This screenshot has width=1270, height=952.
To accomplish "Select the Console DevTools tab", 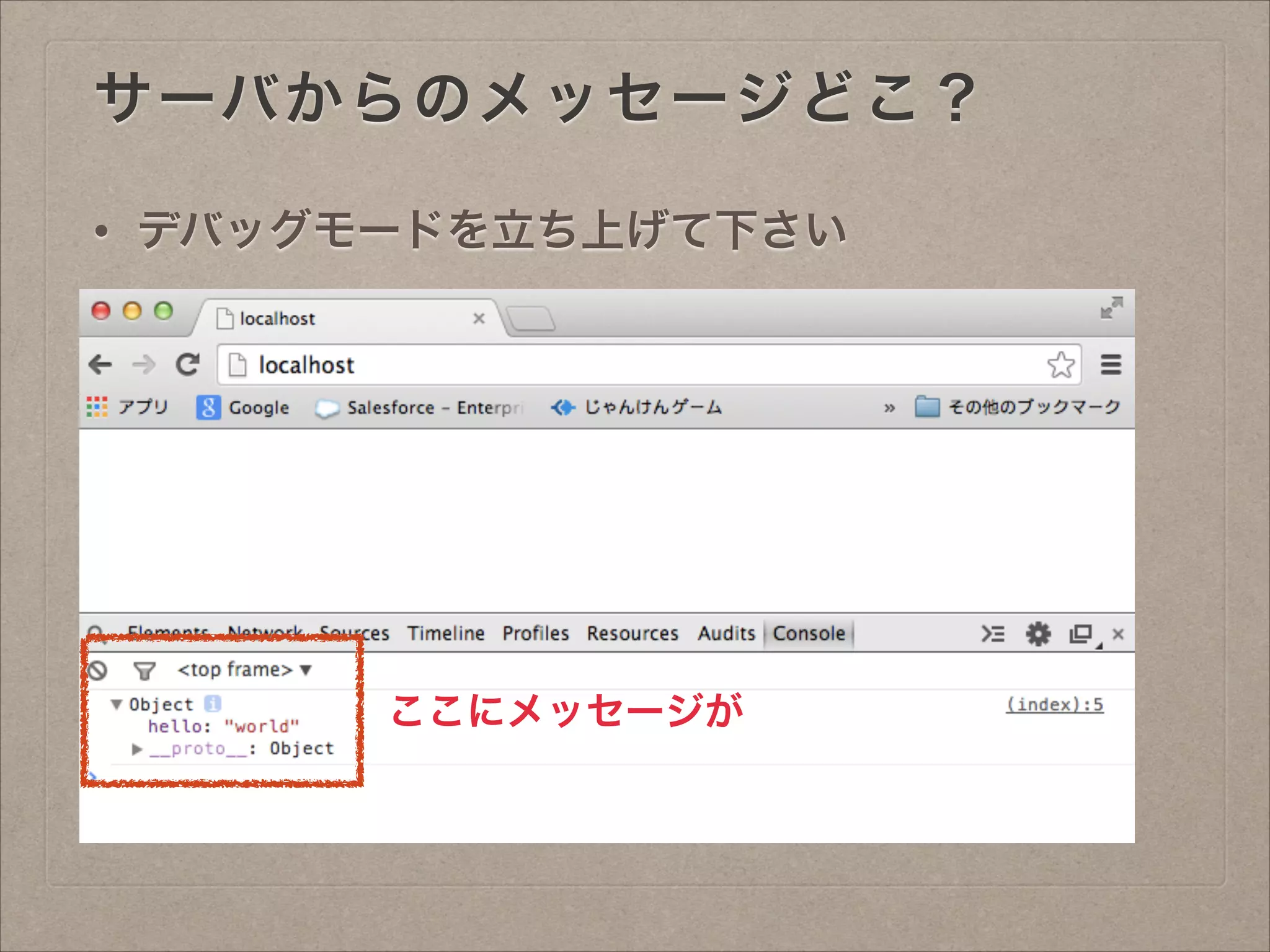I will tap(809, 633).
